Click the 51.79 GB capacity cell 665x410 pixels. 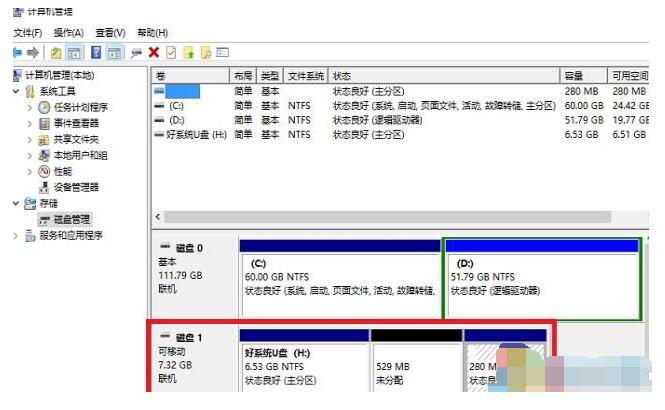coord(584,120)
